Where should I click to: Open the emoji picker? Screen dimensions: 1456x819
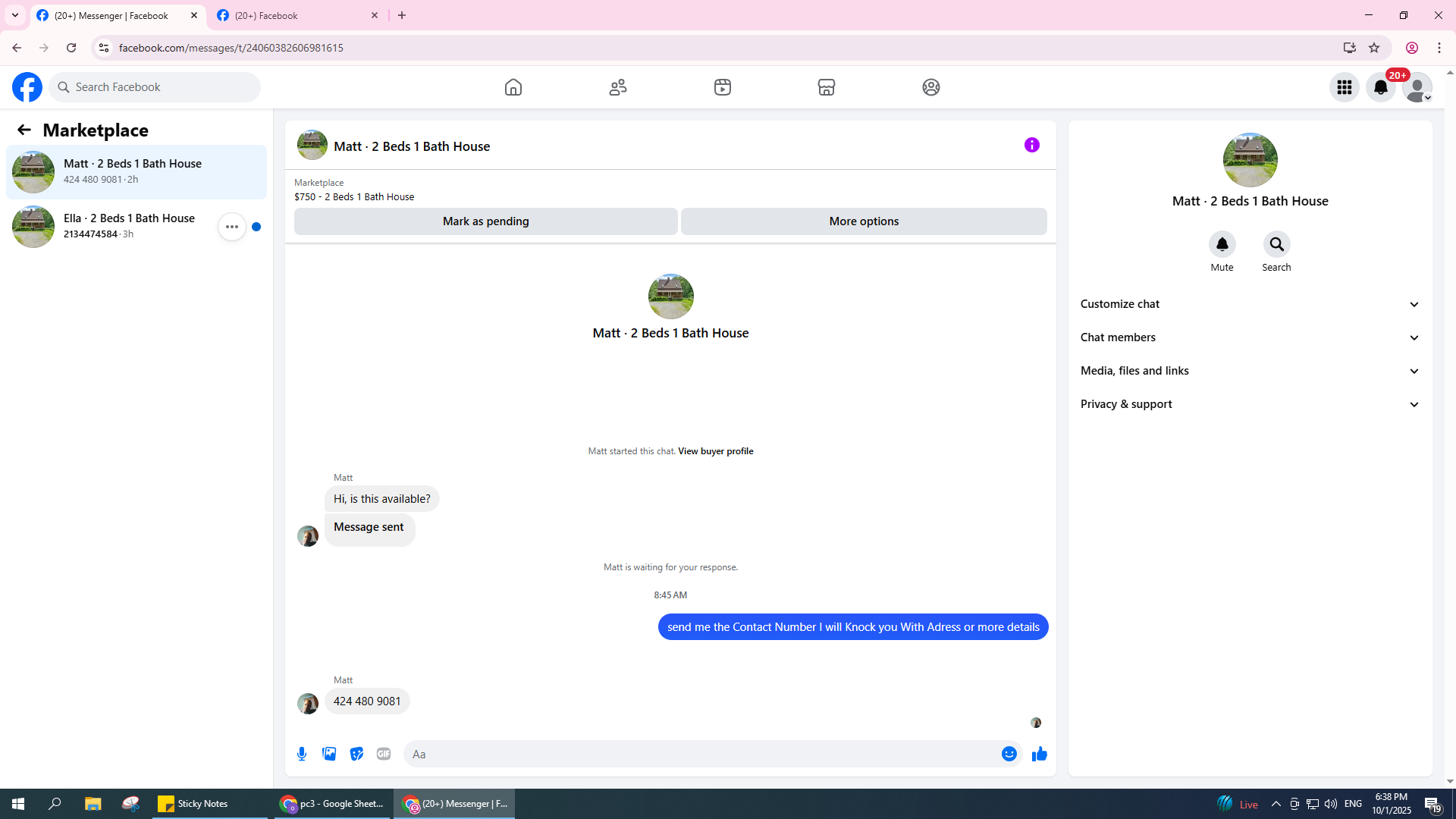[1009, 754]
